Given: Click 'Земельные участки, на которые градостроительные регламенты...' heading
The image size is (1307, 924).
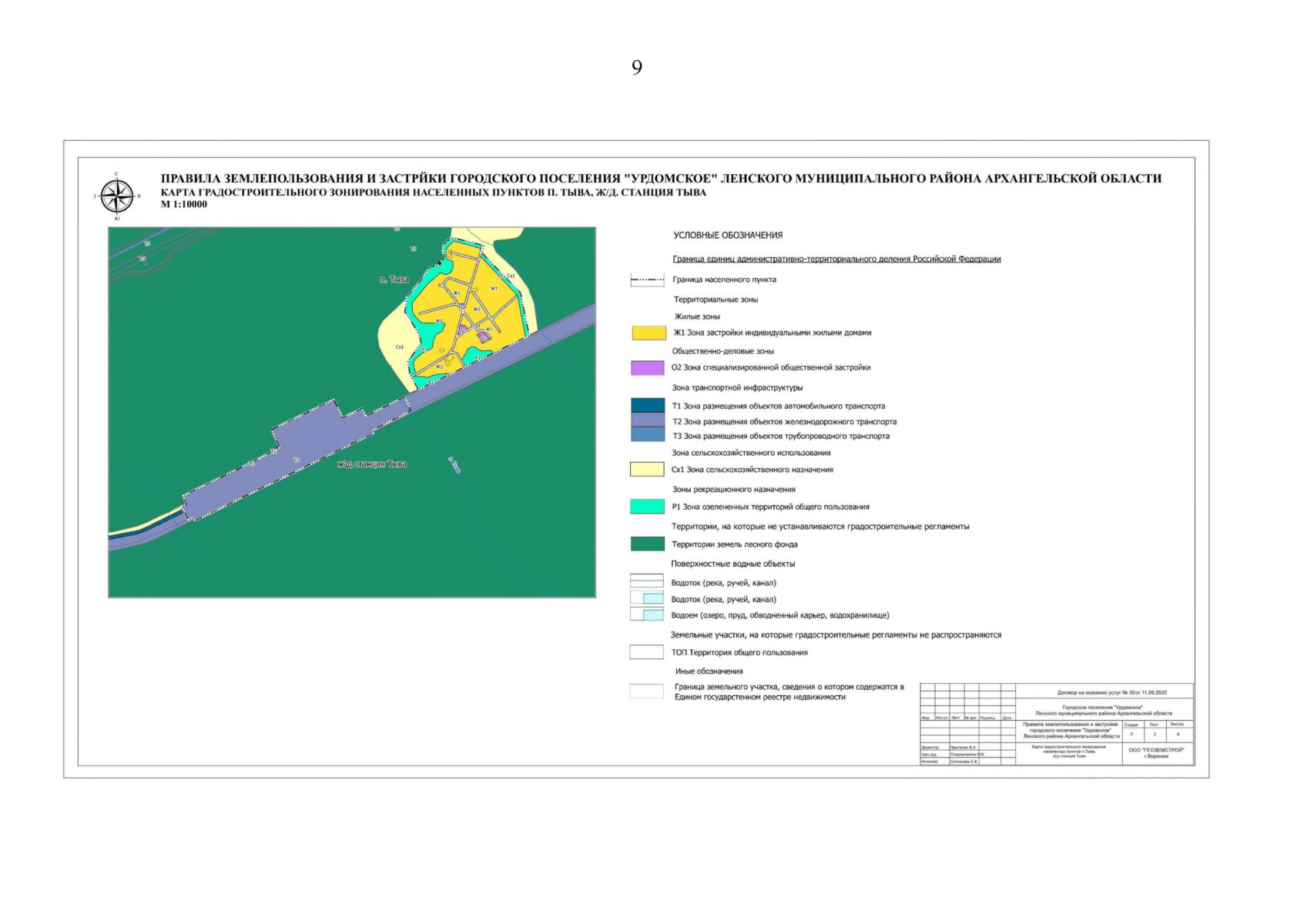Looking at the screenshot, I should click(x=836, y=635).
